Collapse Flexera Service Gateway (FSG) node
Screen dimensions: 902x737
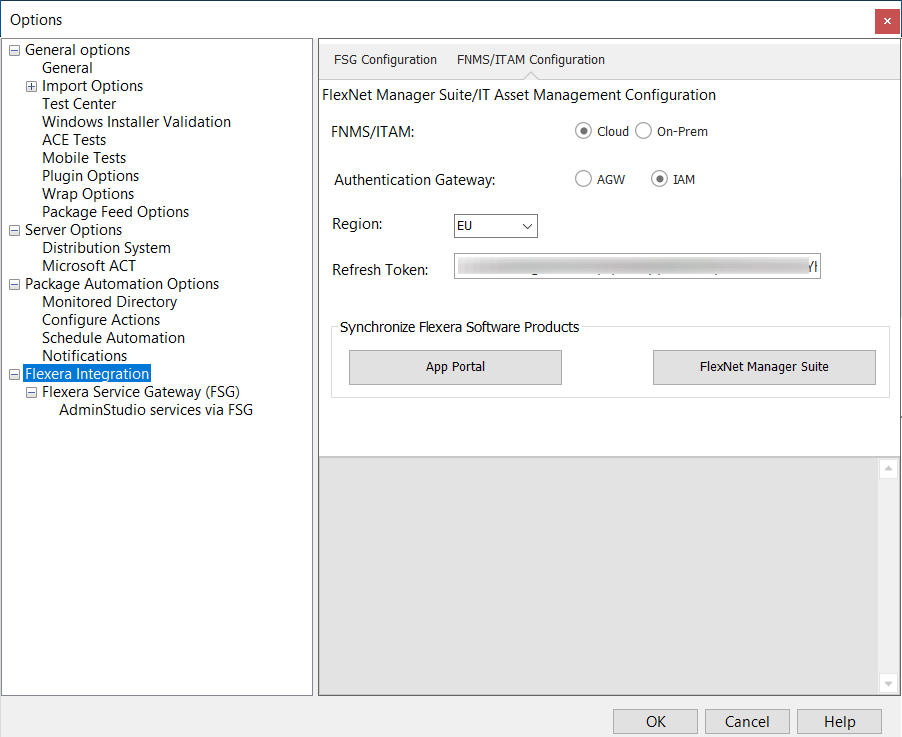coord(32,393)
